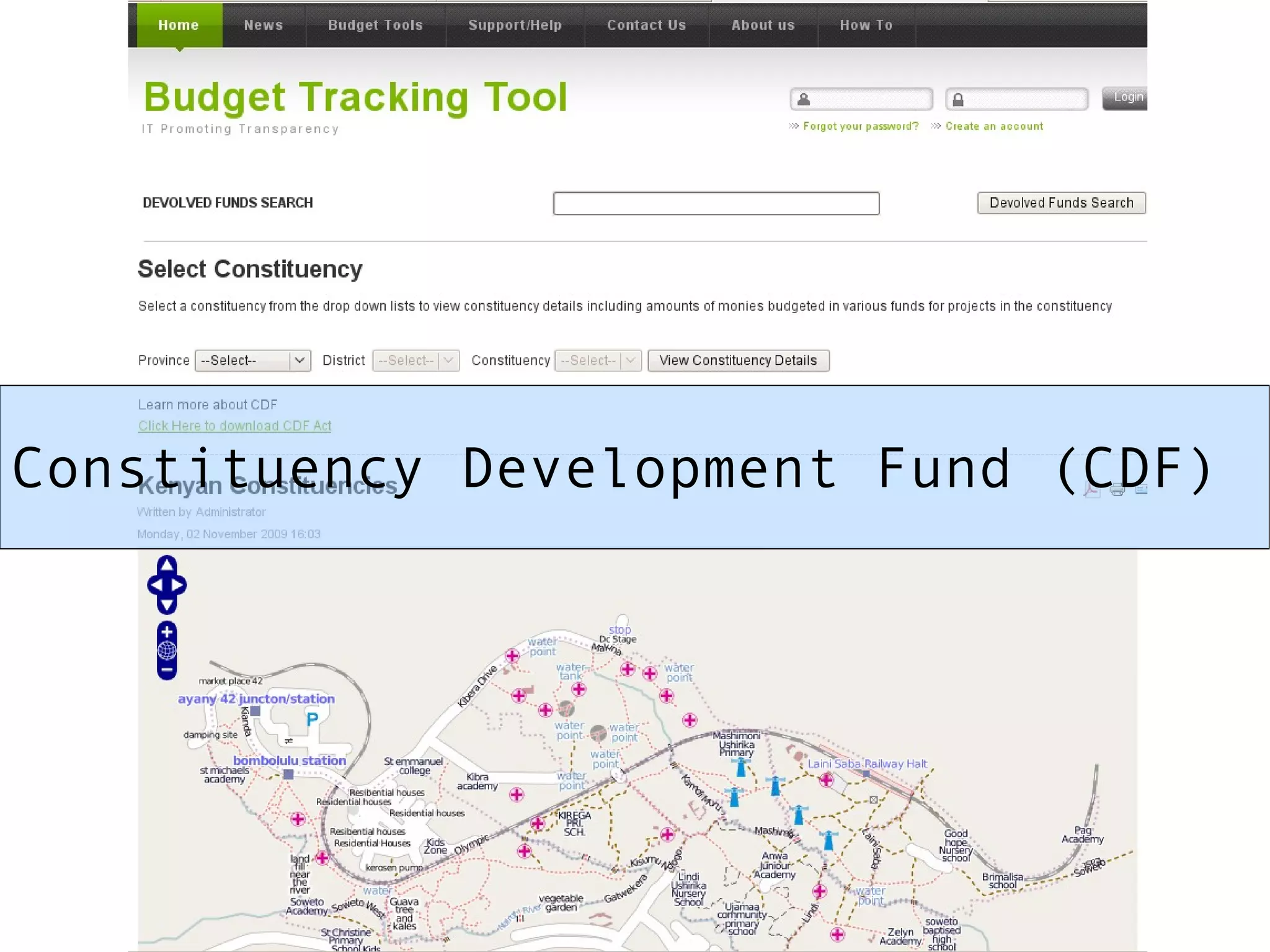This screenshot has height=952, width=1270.
Task: Expand the District dropdown
Action: (416, 360)
